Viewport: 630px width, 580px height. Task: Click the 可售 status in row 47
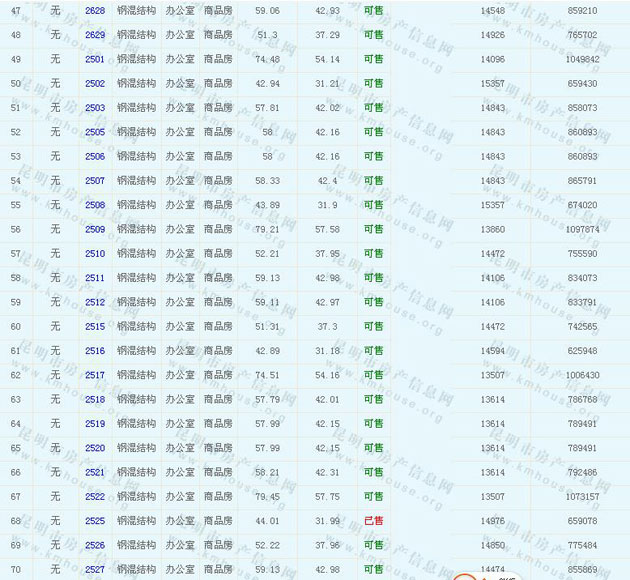[x=373, y=10]
